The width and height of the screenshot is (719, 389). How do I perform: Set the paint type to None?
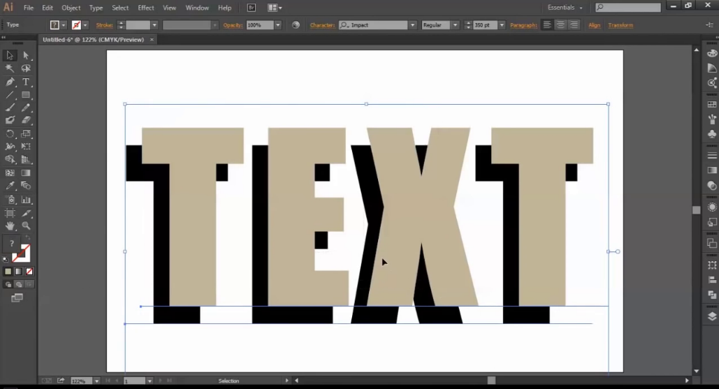point(29,272)
